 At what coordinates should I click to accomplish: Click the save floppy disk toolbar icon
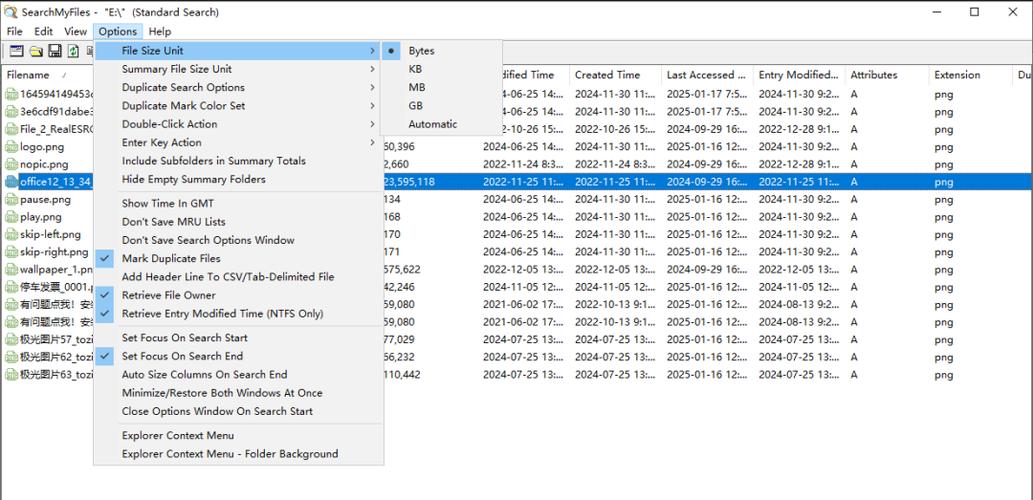point(55,51)
